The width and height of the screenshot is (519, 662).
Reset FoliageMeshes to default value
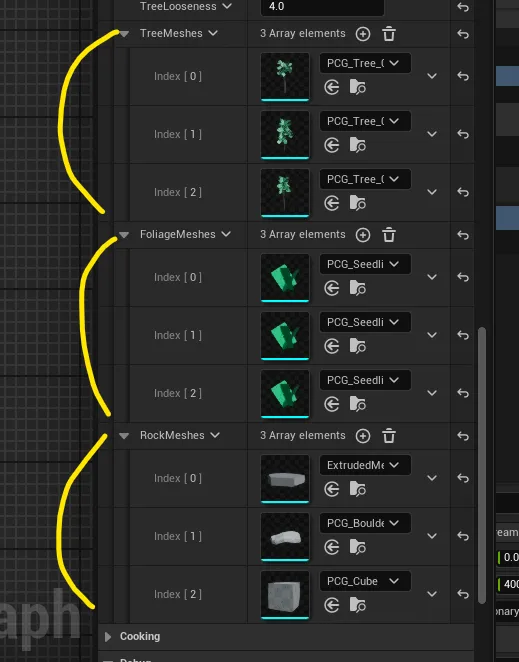[463, 235]
